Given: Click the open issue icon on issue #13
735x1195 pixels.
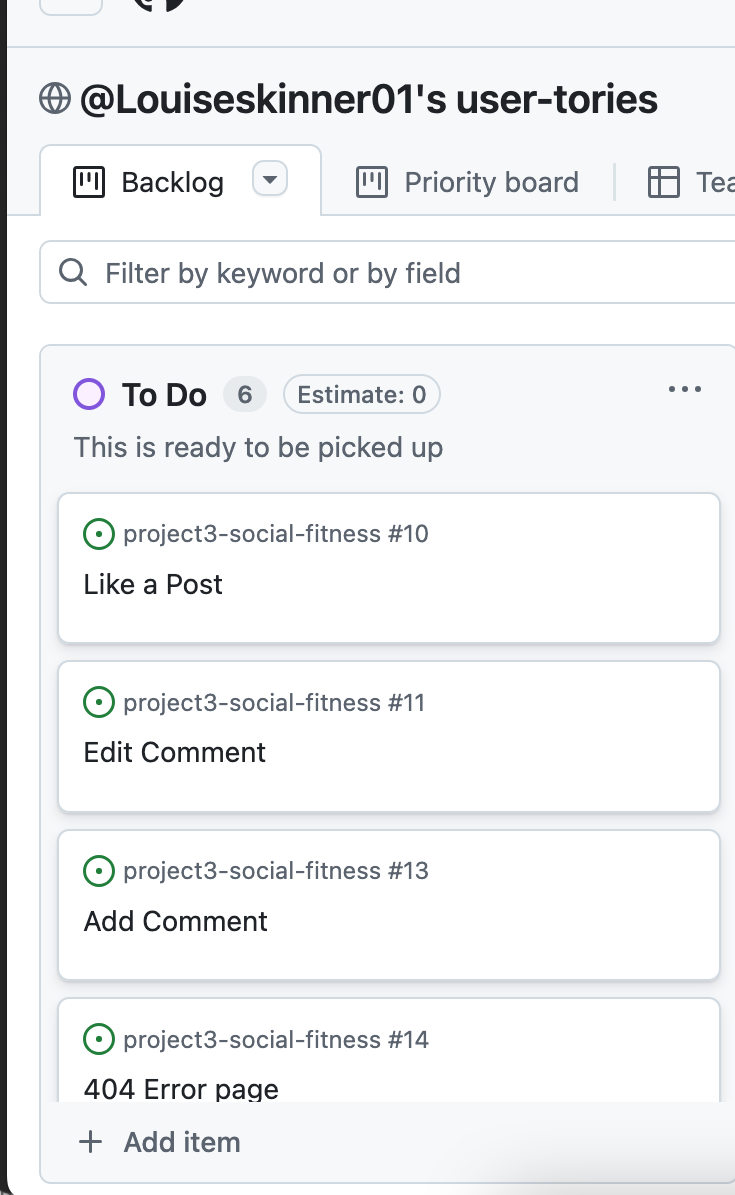Looking at the screenshot, I should 98,871.
